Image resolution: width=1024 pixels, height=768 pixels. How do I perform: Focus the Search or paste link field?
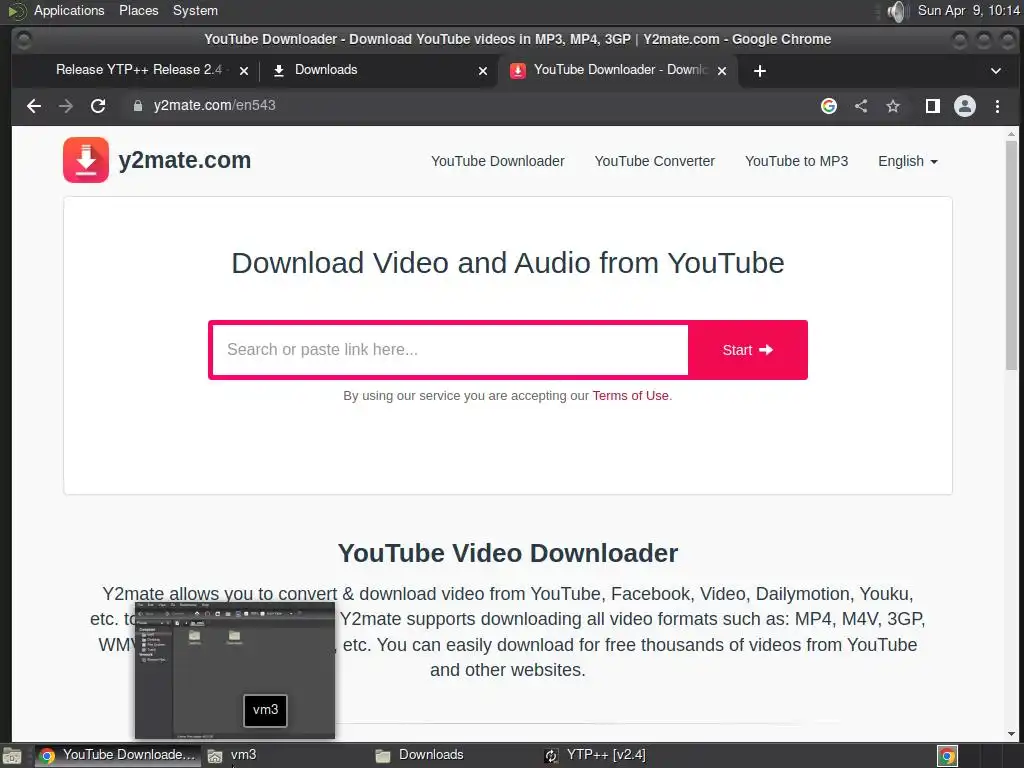450,350
